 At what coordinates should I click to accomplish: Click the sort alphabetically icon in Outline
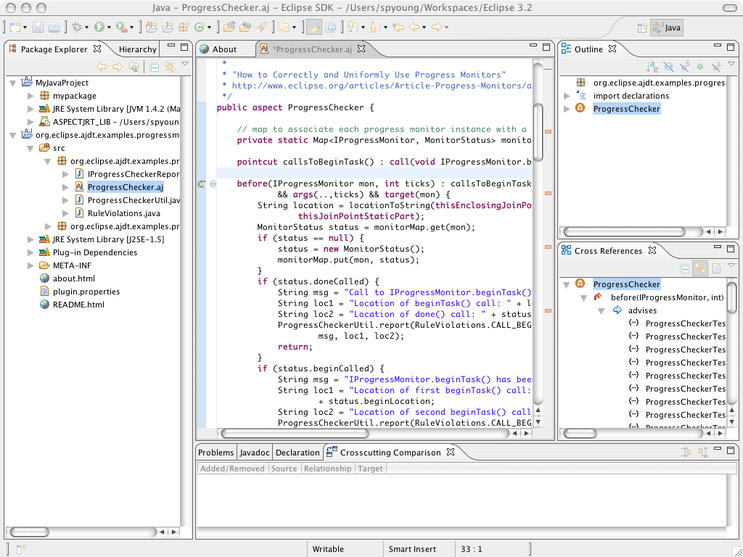click(x=651, y=67)
